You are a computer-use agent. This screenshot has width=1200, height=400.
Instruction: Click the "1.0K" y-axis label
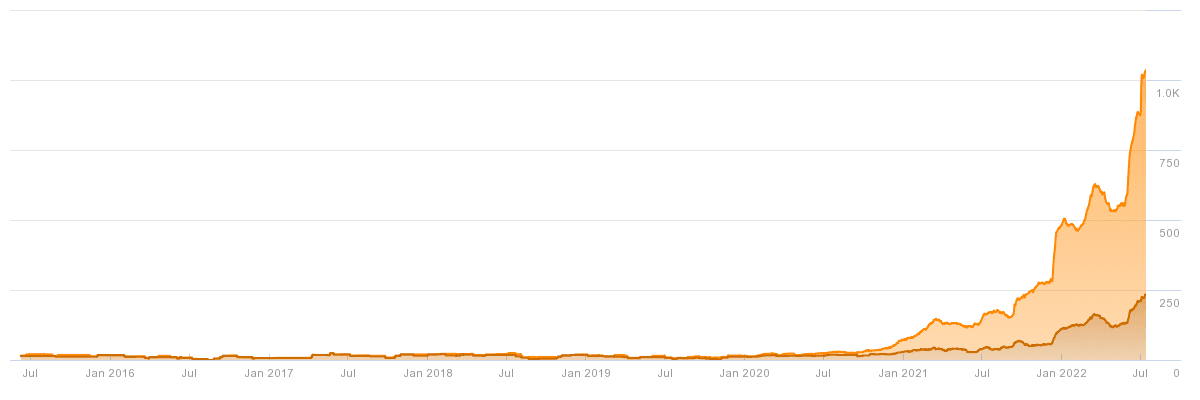coord(1167,93)
